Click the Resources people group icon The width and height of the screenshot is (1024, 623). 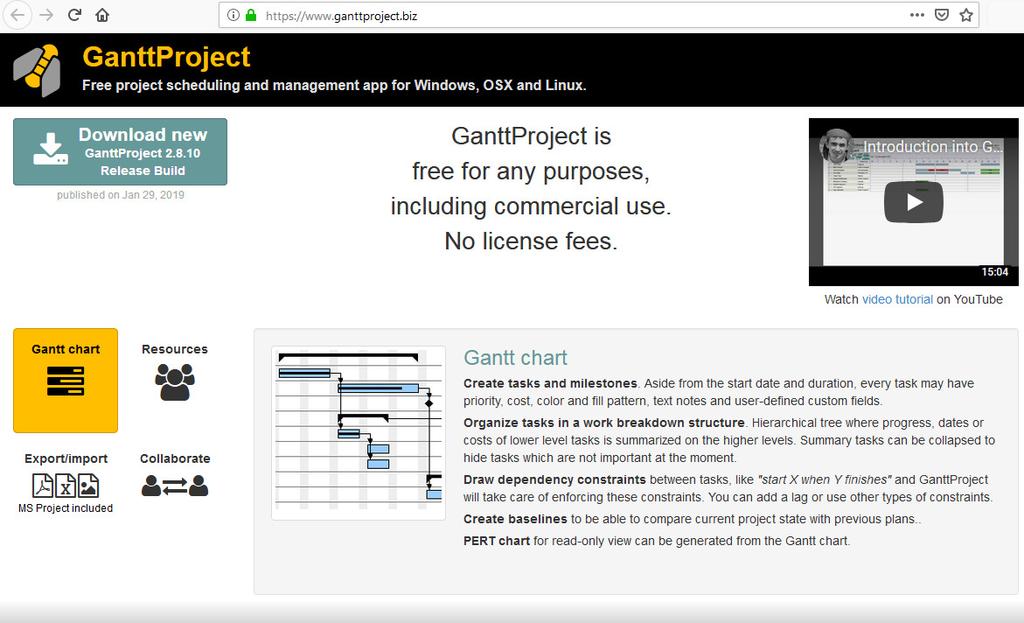click(x=174, y=382)
